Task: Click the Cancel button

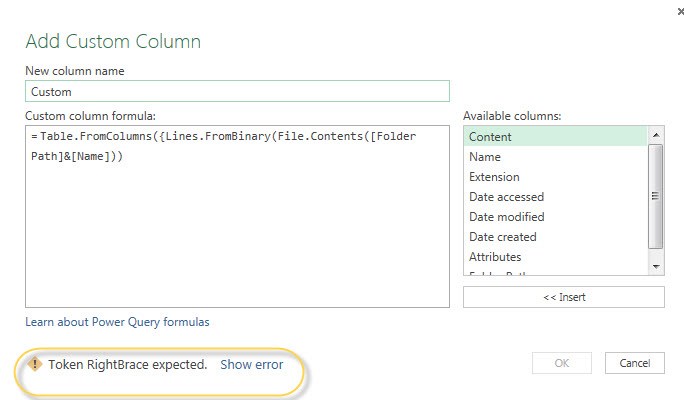Action: [635, 363]
